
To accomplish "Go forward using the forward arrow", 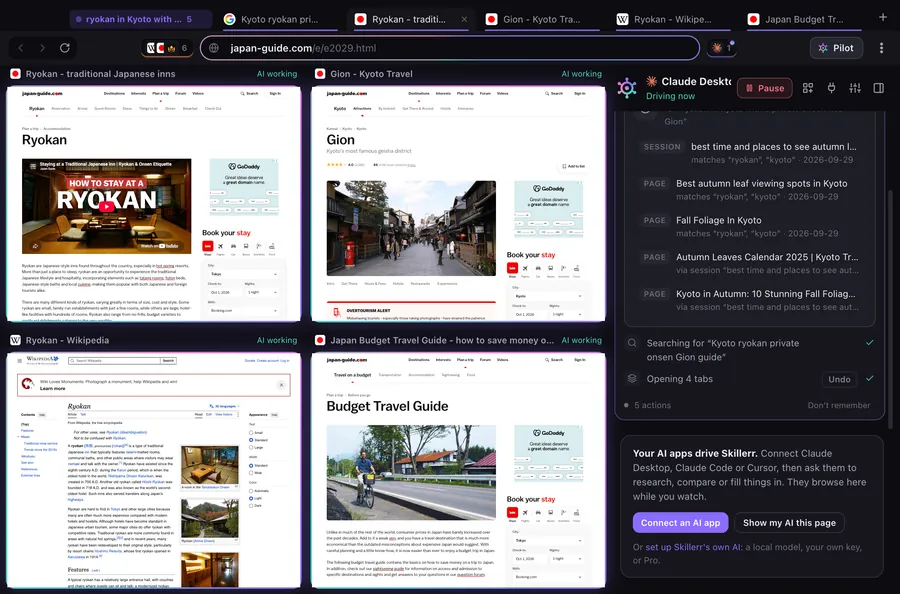I will point(42,48).
